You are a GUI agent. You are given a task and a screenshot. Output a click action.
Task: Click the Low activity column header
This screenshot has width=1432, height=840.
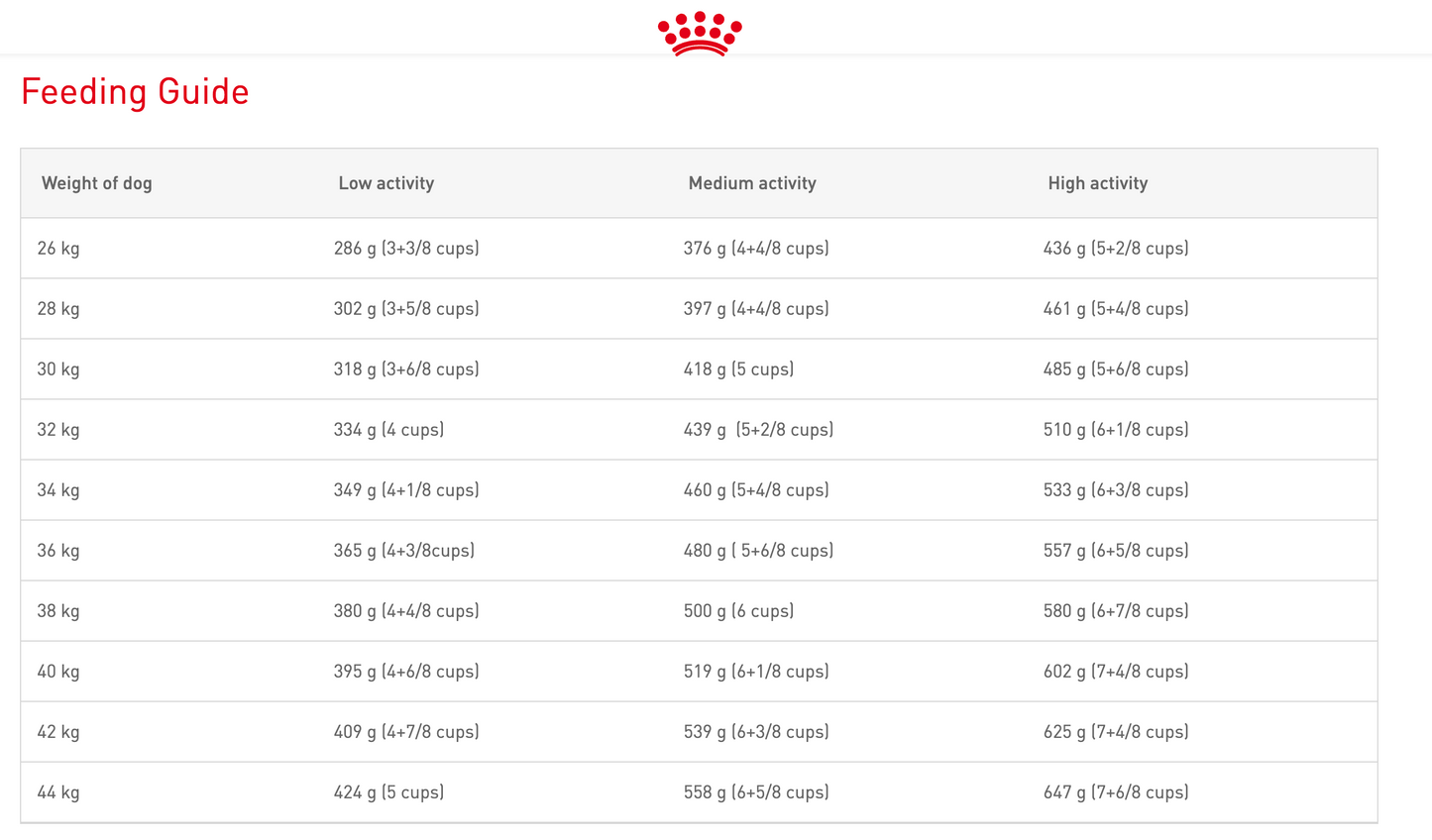[x=386, y=183]
